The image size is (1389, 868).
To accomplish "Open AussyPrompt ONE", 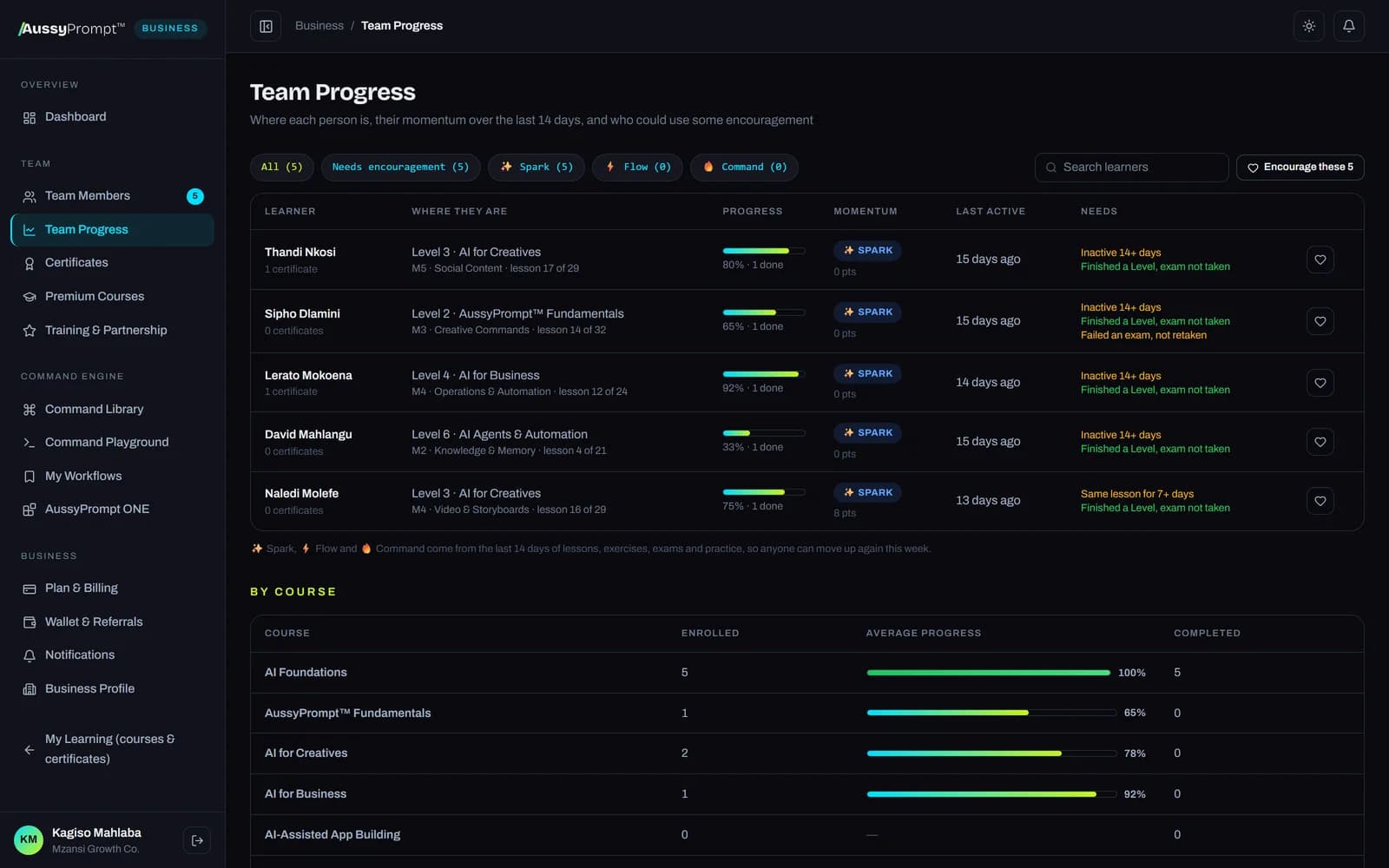I will click(112, 510).
